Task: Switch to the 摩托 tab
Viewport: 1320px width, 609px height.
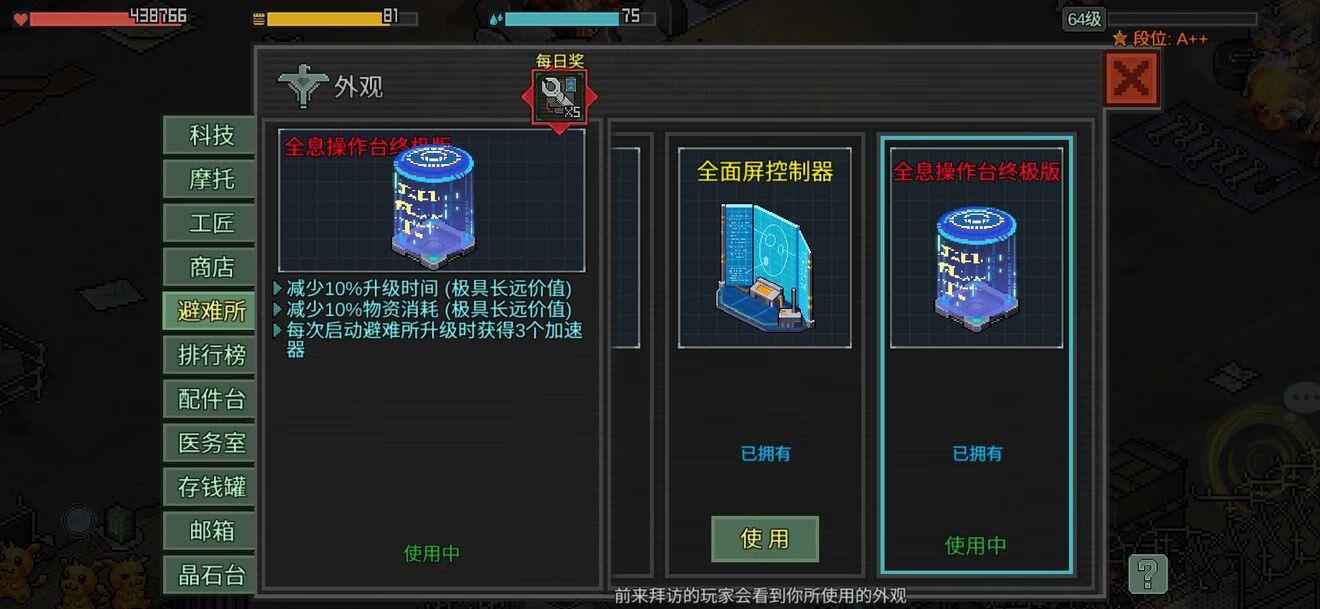Action: tap(211, 179)
